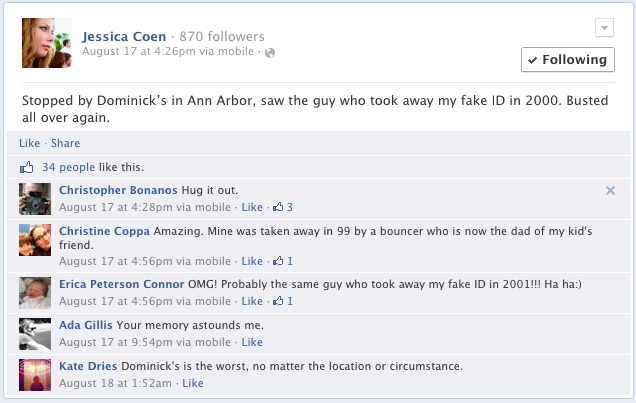Toggle the Following button

(567, 60)
